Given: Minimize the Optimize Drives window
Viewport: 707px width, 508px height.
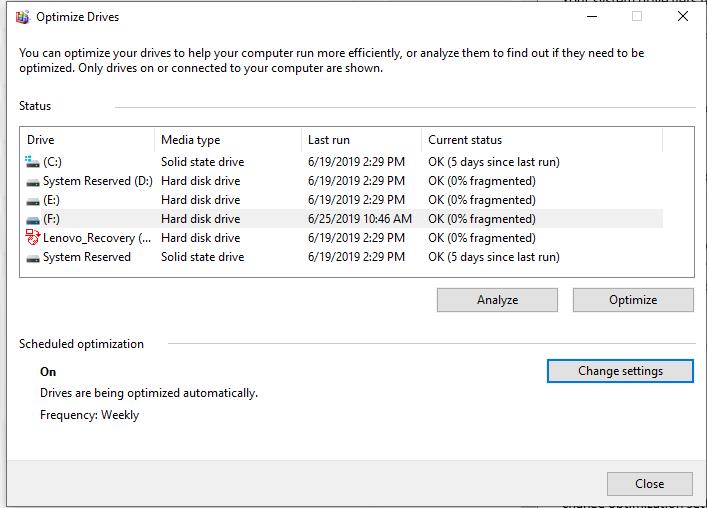Looking at the screenshot, I should pyautogui.click(x=592, y=17).
